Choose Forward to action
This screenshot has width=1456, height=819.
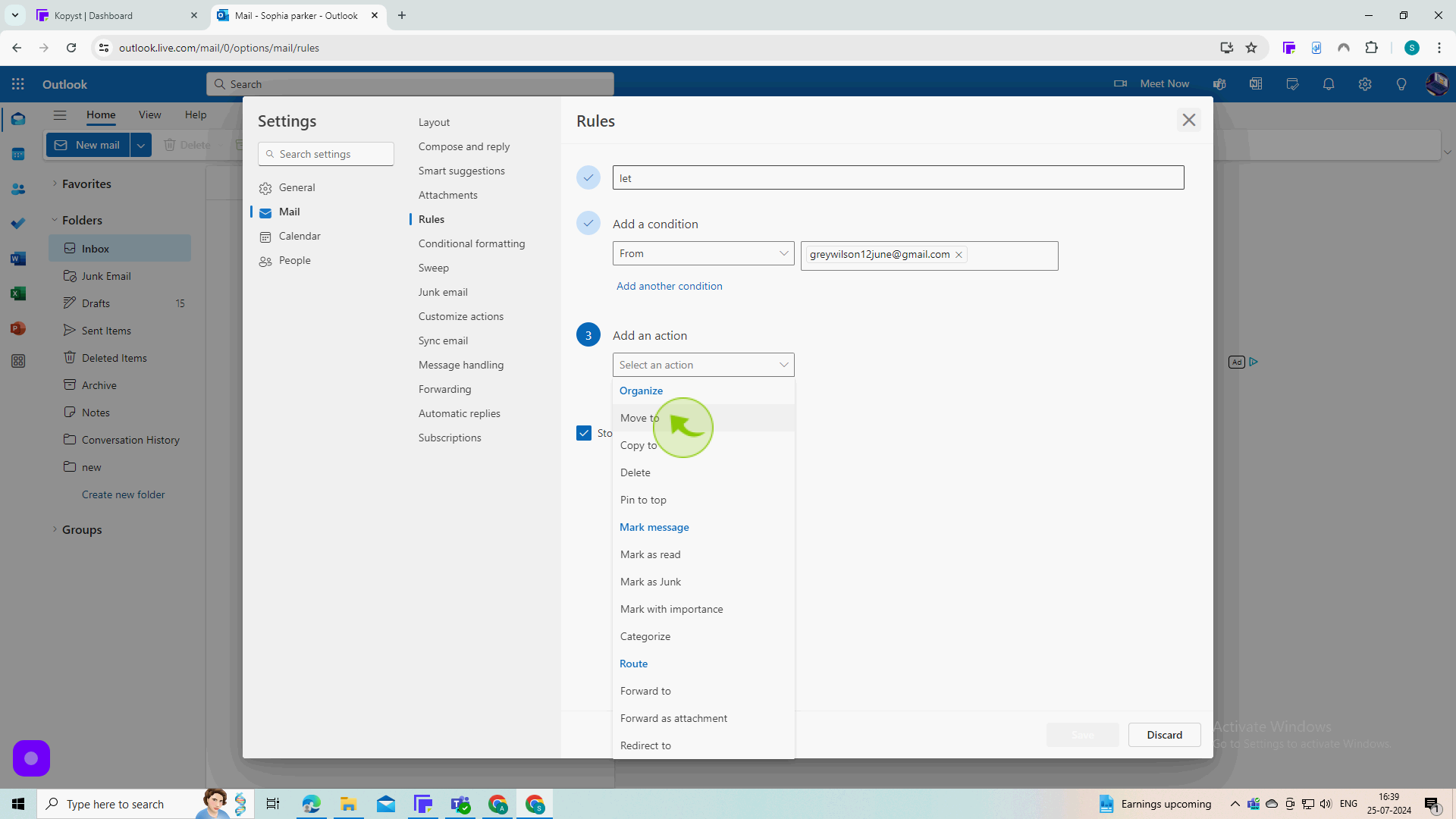point(703,691)
